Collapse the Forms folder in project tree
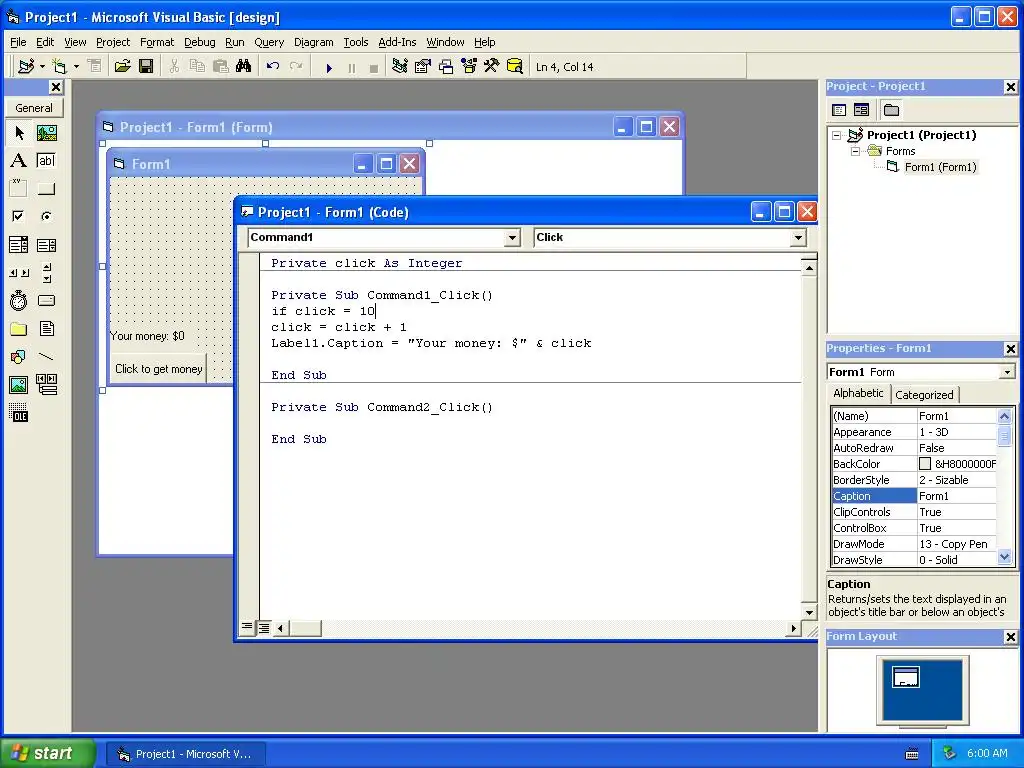Image resolution: width=1024 pixels, height=768 pixels. point(855,151)
